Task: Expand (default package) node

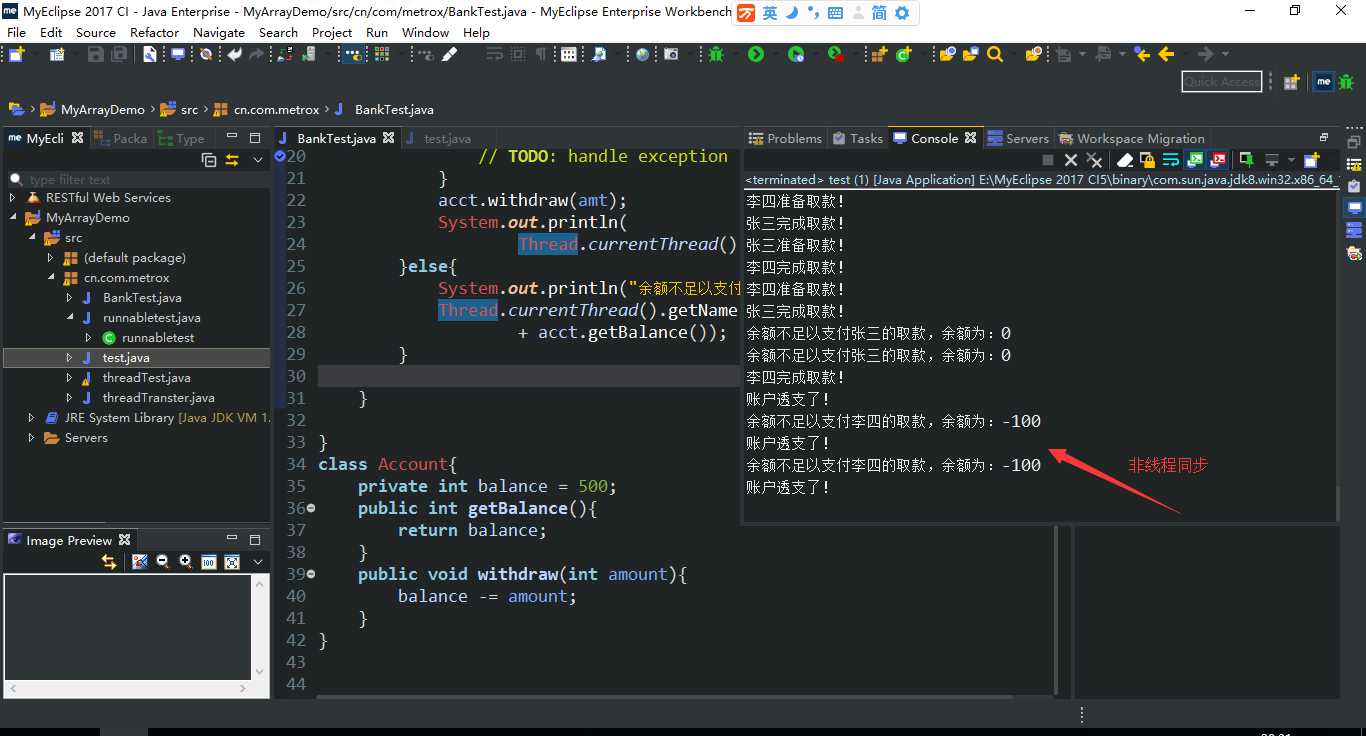Action: [x=51, y=258]
